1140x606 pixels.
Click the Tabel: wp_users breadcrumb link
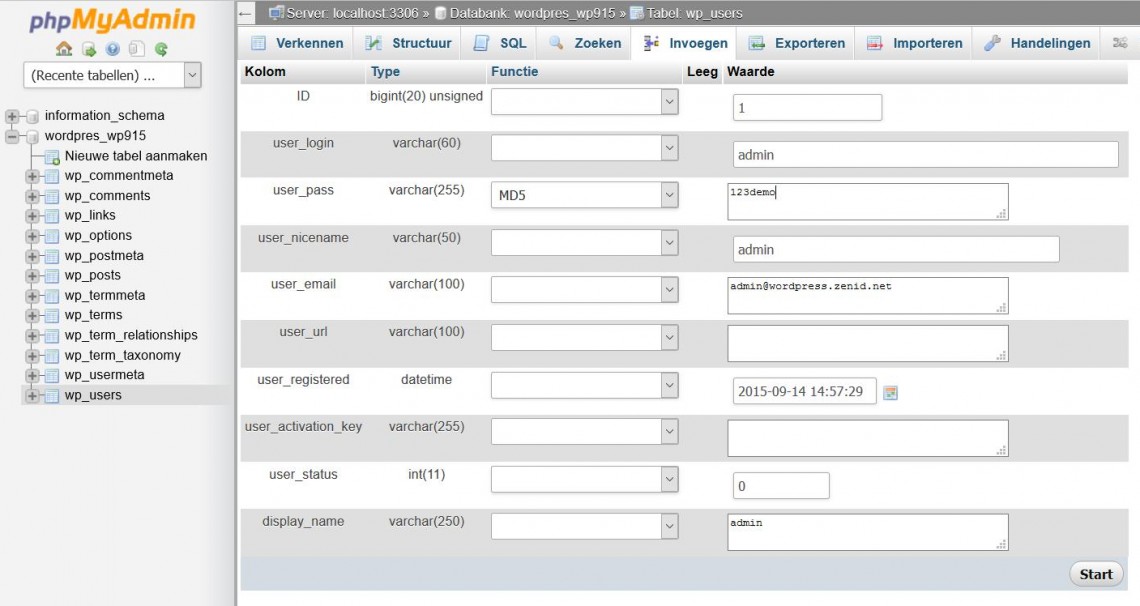pos(694,13)
